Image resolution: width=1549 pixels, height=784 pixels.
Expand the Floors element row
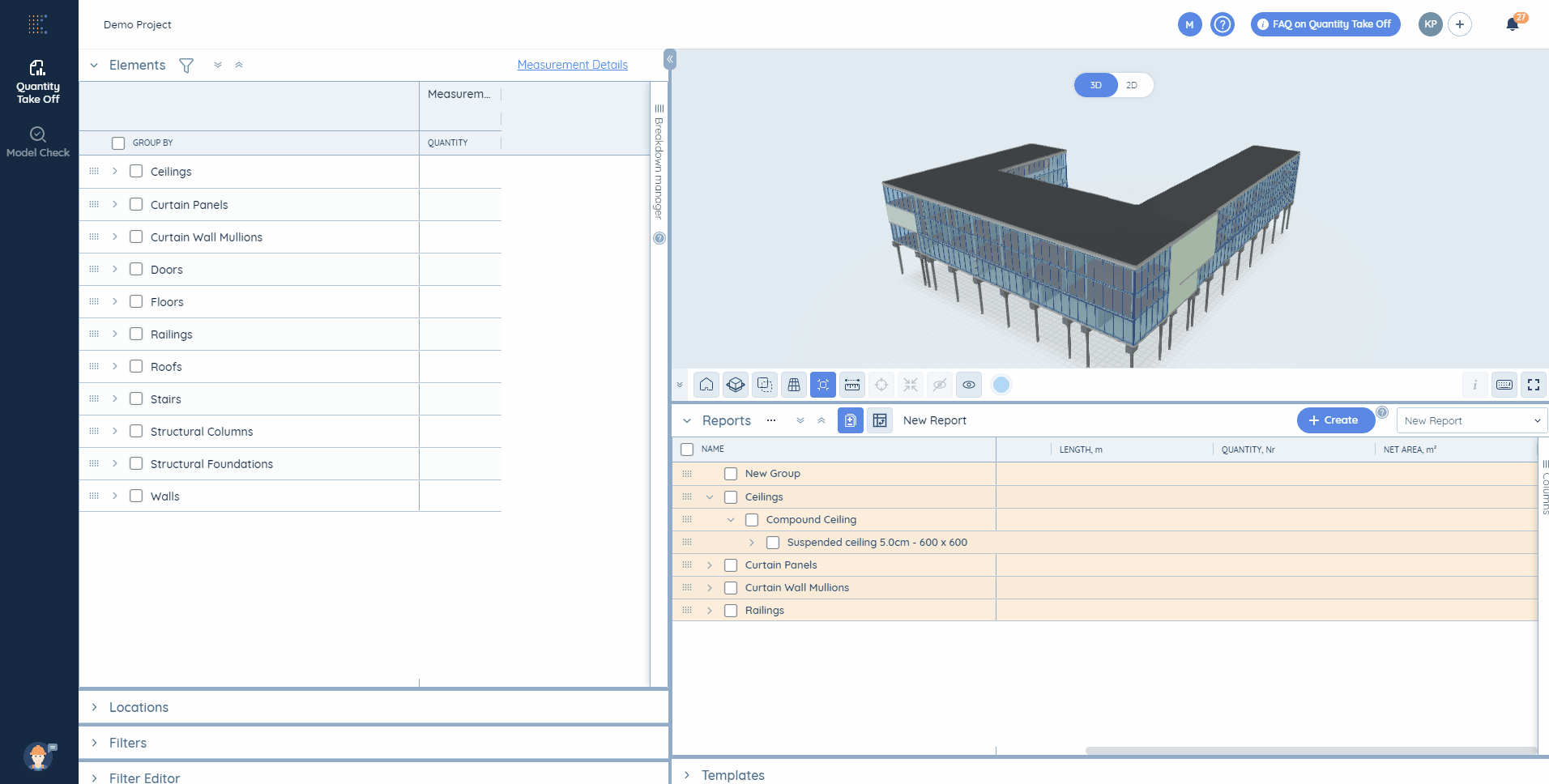point(115,301)
